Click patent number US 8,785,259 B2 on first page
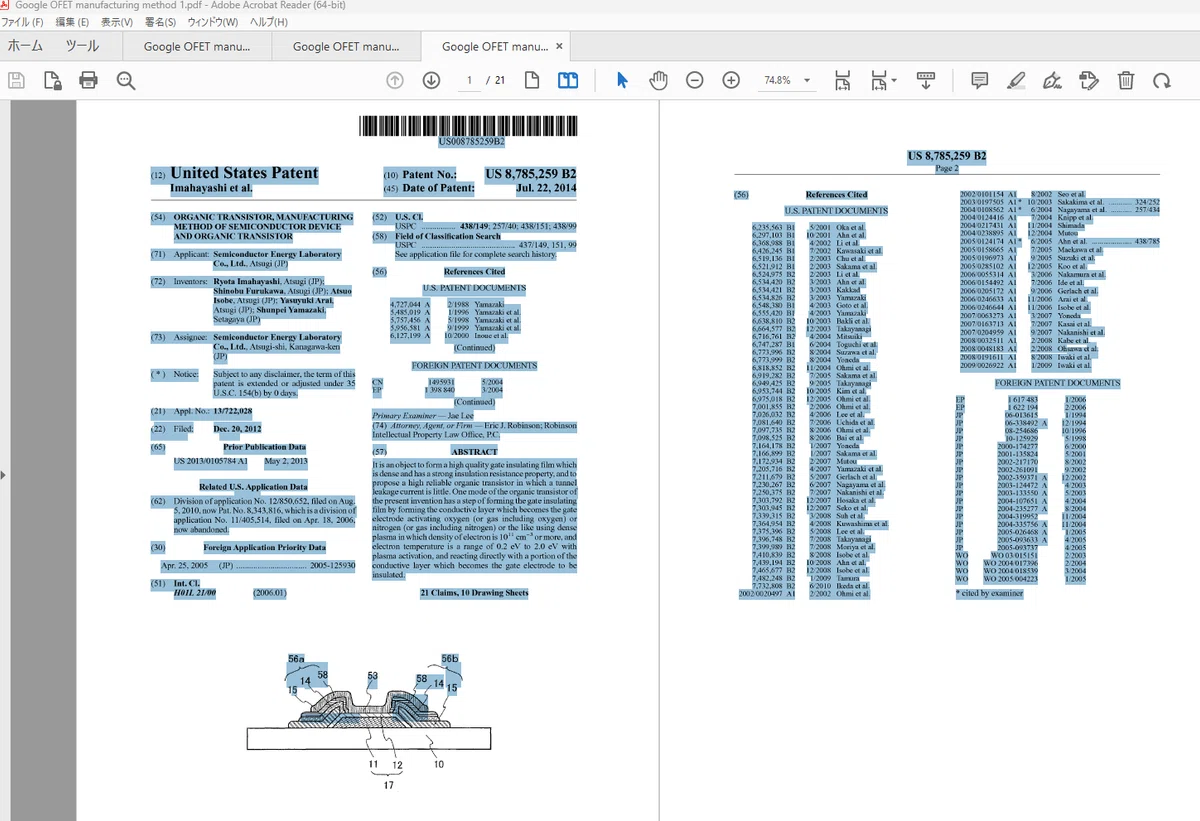 coord(531,174)
